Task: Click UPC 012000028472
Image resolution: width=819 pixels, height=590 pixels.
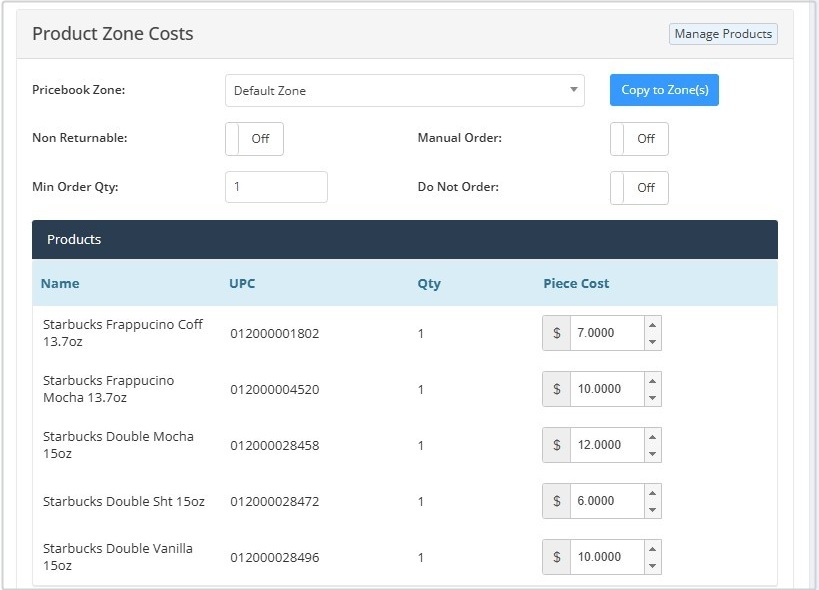Action: point(275,501)
